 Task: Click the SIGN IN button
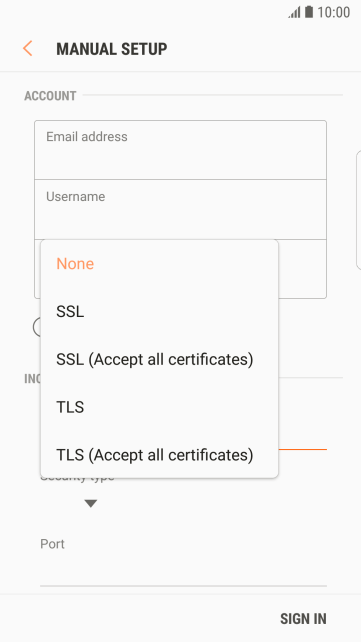[303, 619]
